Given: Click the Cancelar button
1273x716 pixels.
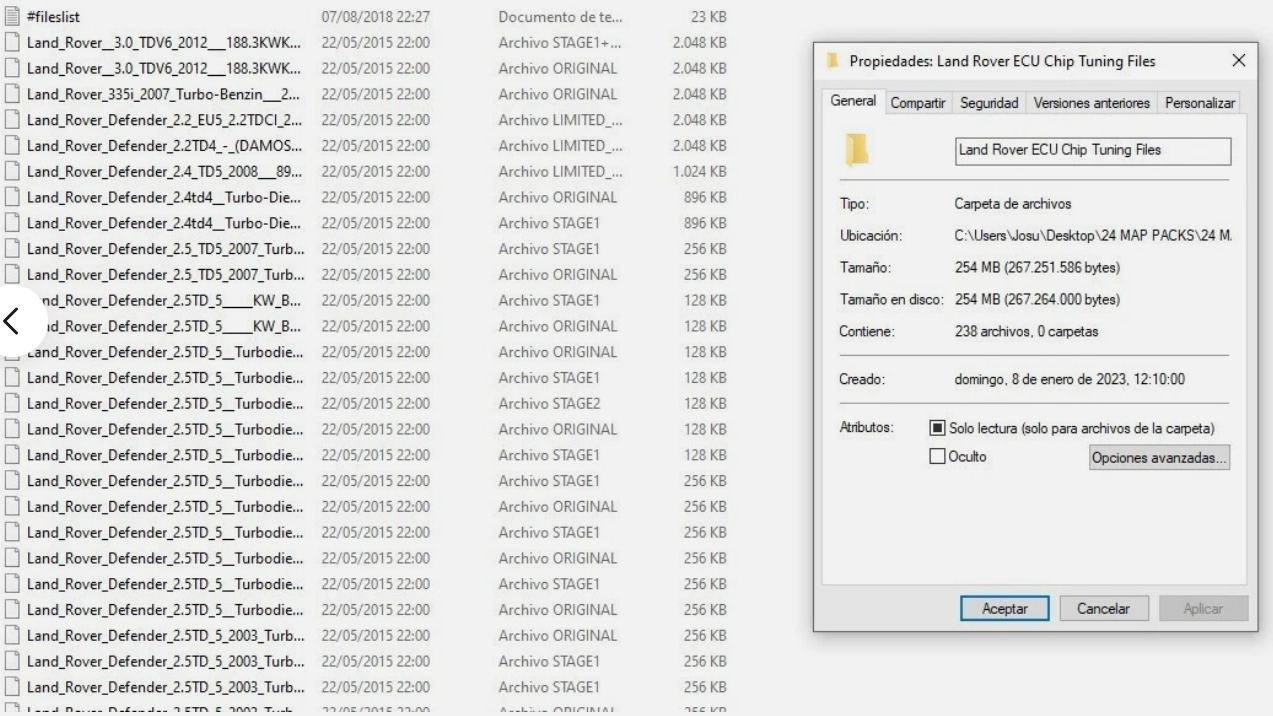Looking at the screenshot, I should (x=1103, y=608).
